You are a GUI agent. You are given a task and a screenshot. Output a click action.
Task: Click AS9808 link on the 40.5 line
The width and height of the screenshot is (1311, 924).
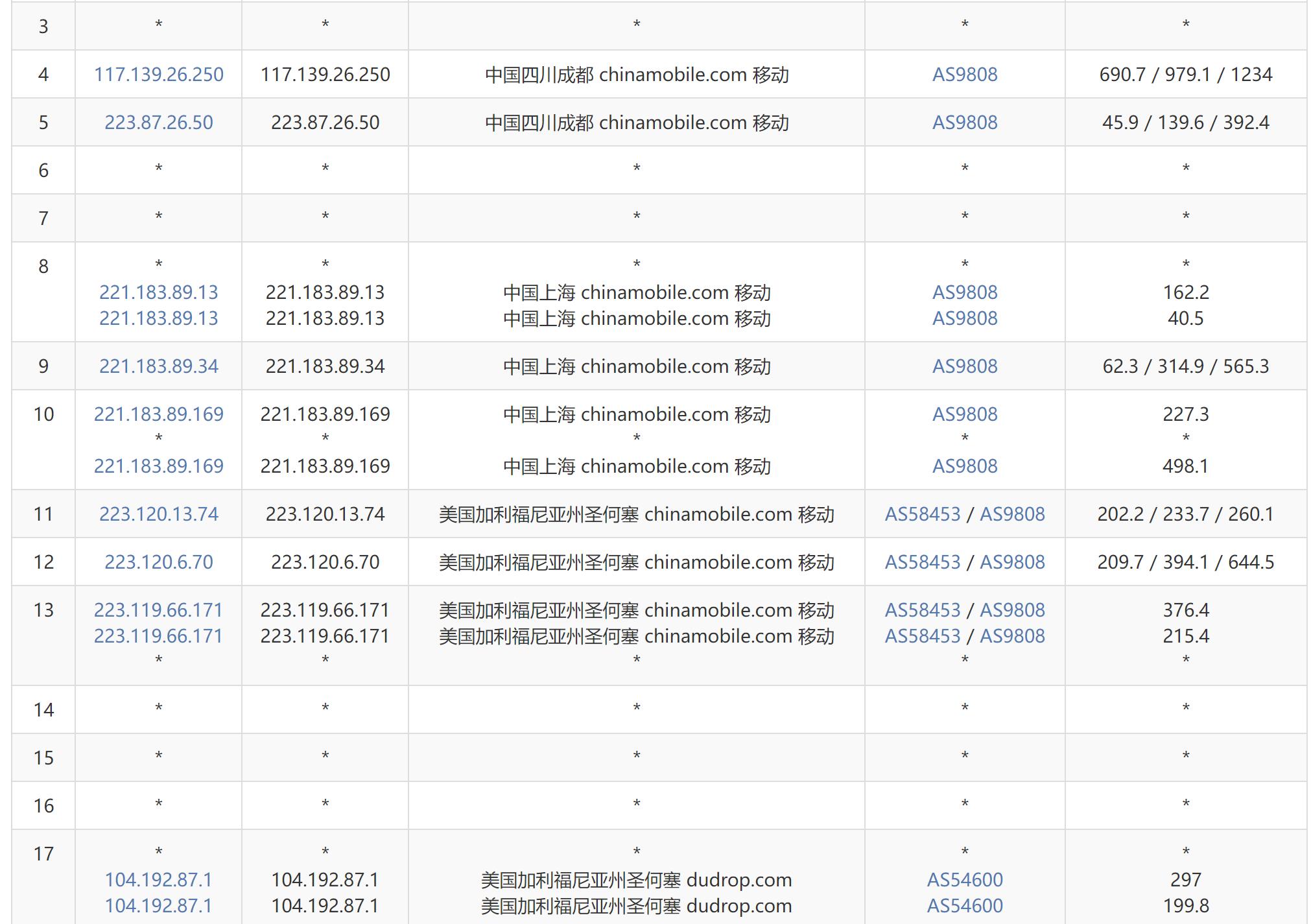(x=965, y=318)
